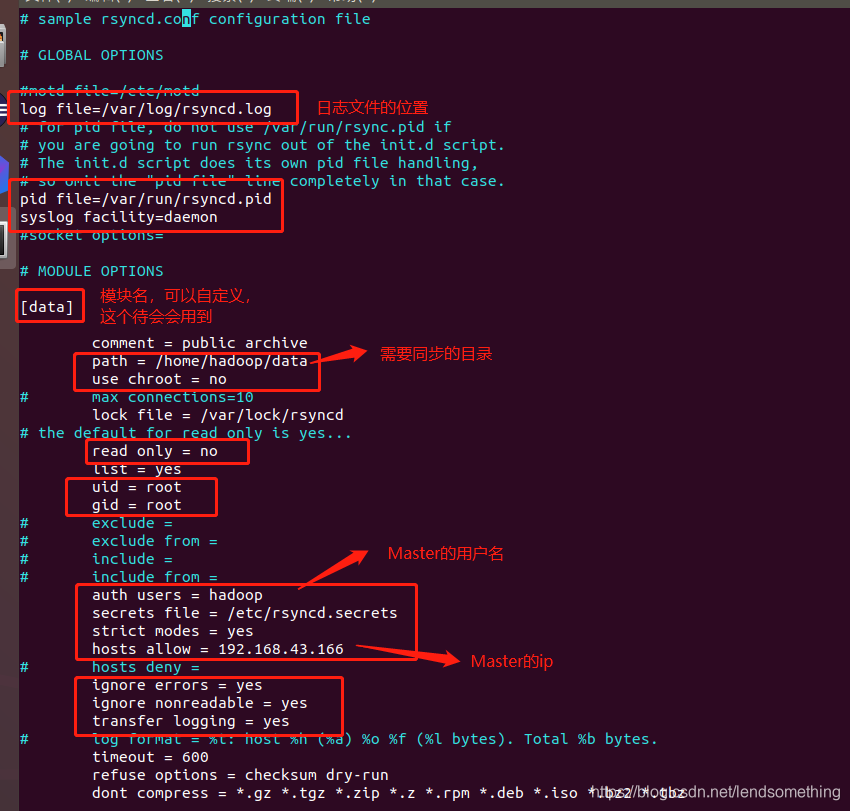Click the 'syslog facility=daemon' line
Screen dimensions: 850x811
point(119,217)
